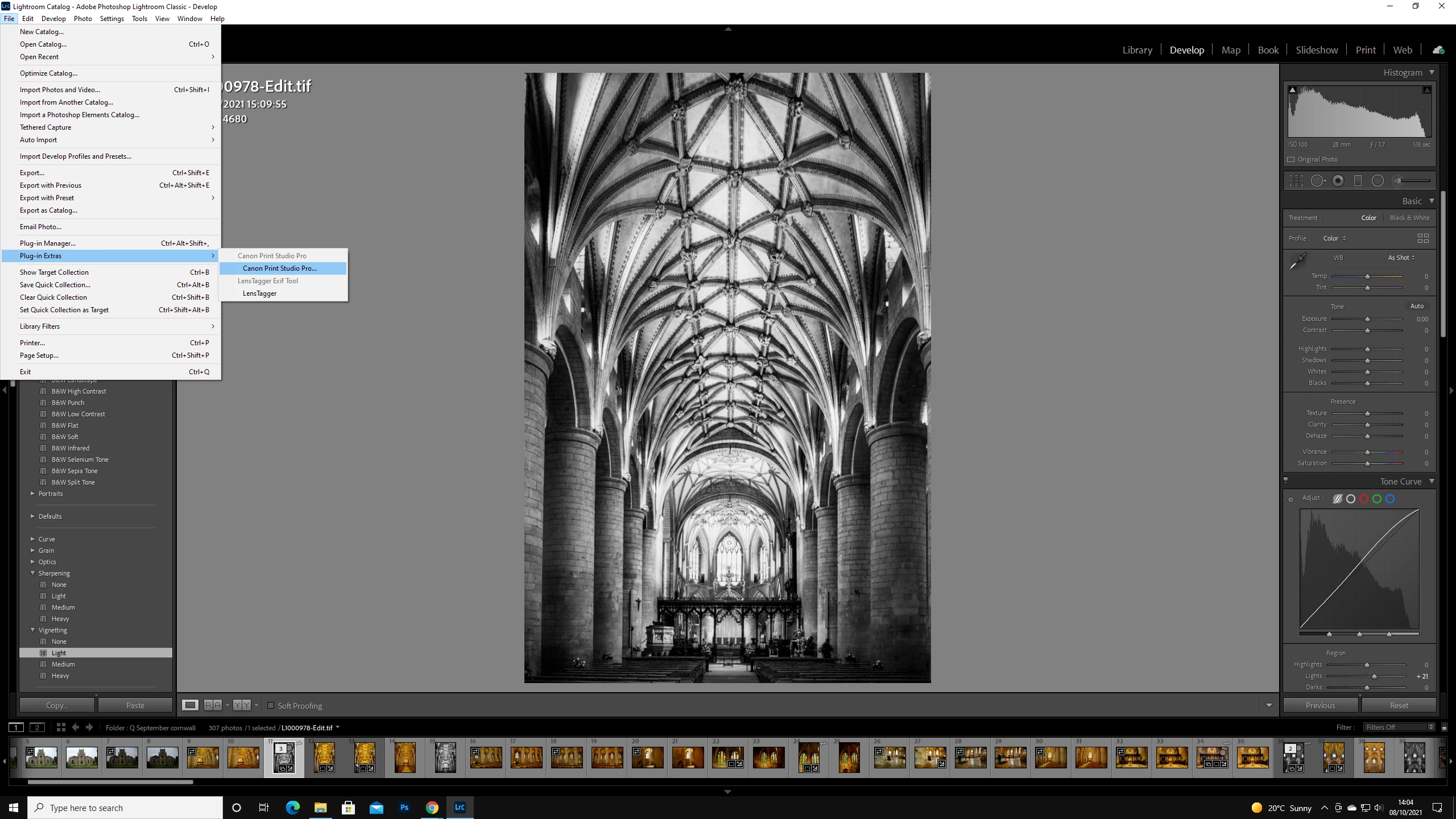
Task: Switch tone curve to Red channel
Action: pos(1364,499)
